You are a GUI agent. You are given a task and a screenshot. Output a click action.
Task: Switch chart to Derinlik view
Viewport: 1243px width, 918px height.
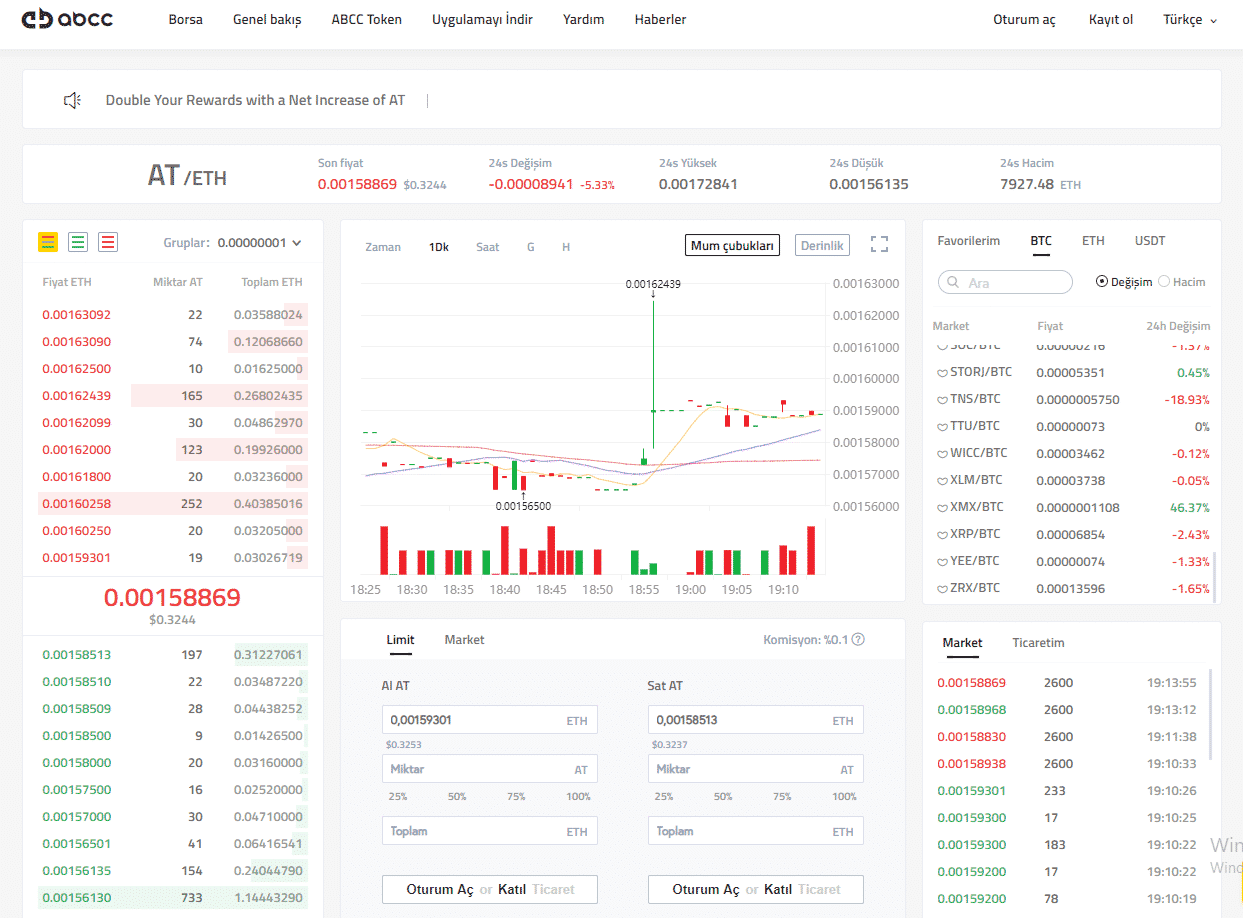(823, 245)
